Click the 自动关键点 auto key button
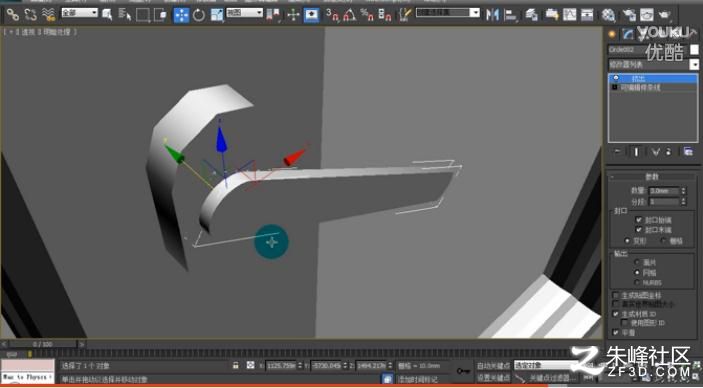The image size is (703, 388). [x=493, y=366]
